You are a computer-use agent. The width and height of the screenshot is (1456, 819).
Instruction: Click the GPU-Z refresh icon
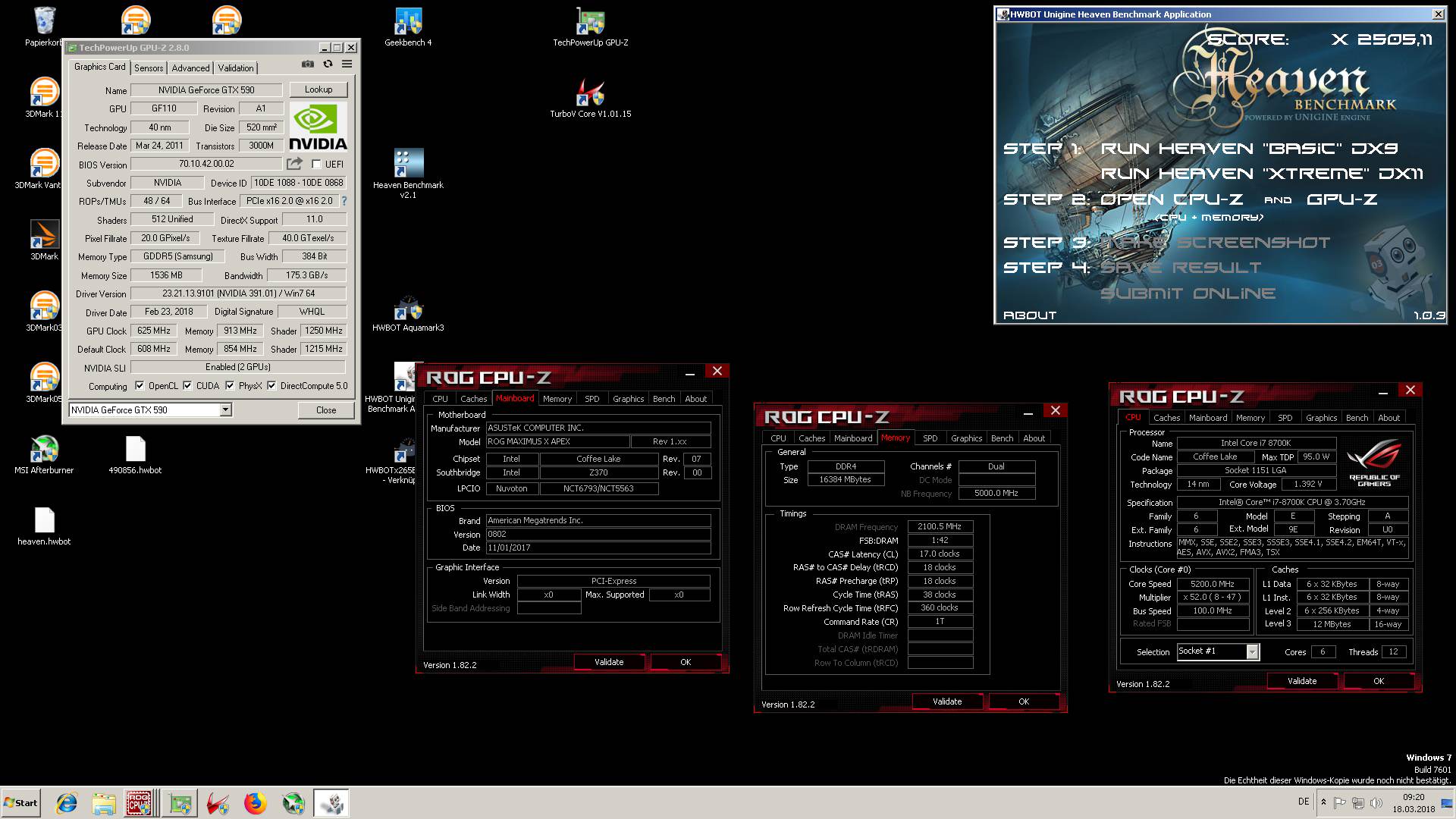coord(328,64)
